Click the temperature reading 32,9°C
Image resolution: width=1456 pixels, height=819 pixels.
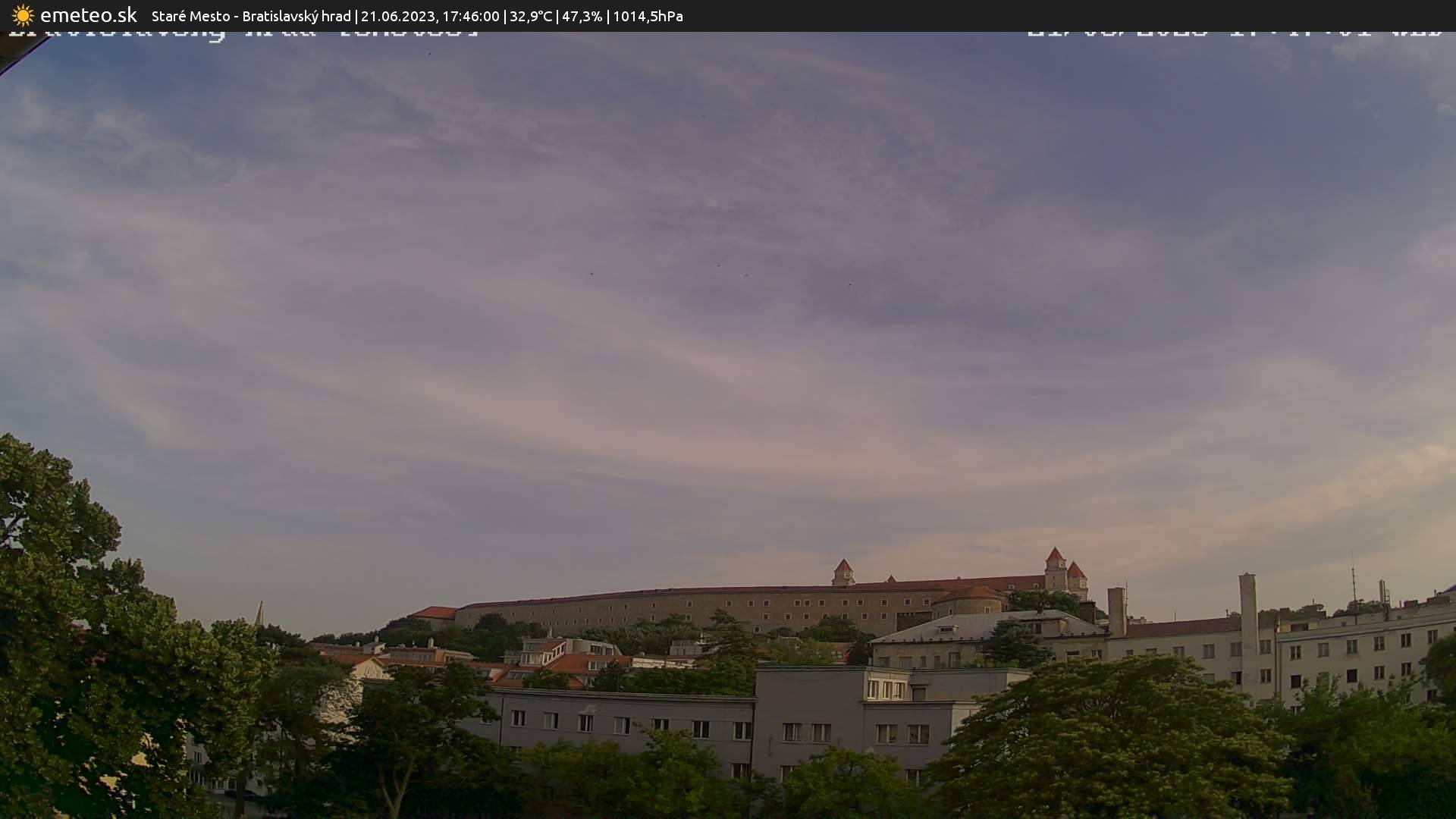tap(533, 16)
